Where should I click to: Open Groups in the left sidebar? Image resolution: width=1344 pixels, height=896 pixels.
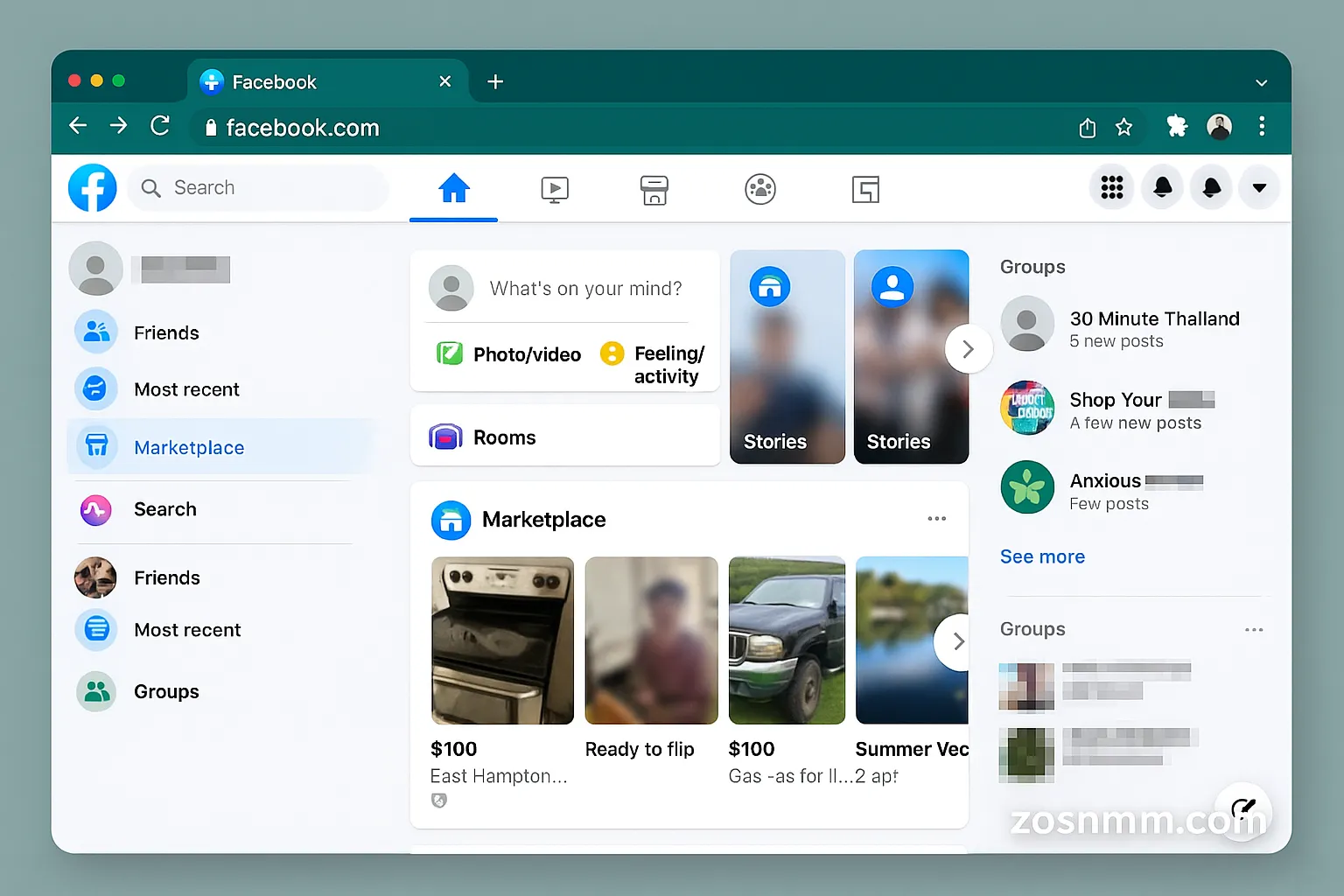[166, 691]
